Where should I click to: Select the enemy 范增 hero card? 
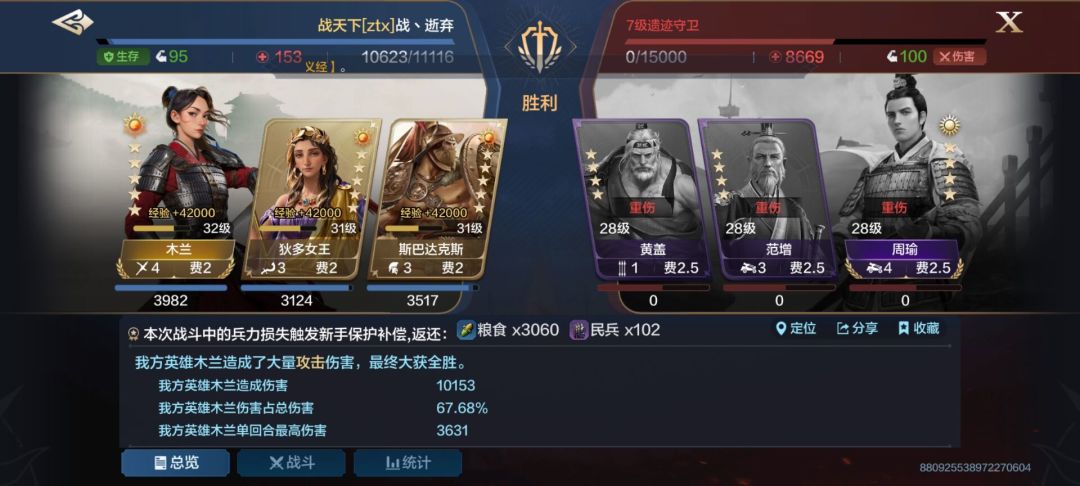[770, 200]
